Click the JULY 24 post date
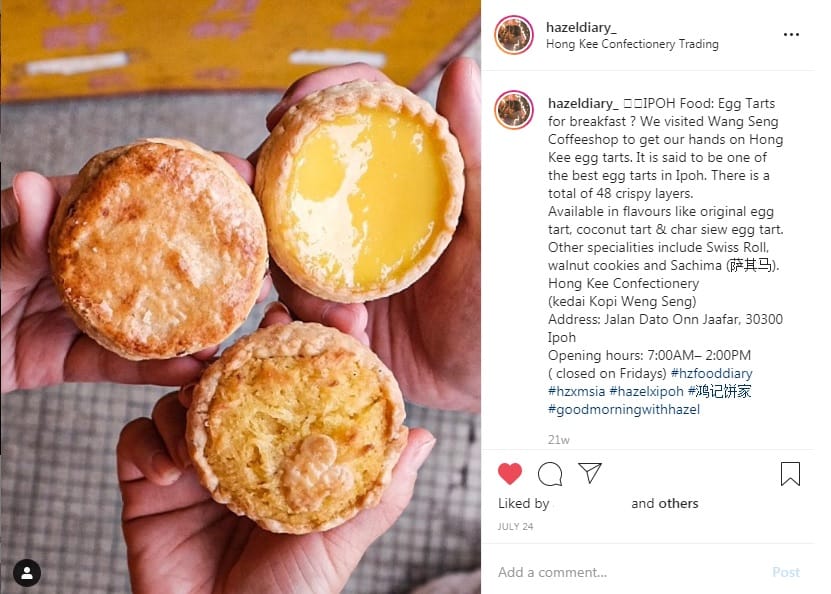 pos(515,527)
